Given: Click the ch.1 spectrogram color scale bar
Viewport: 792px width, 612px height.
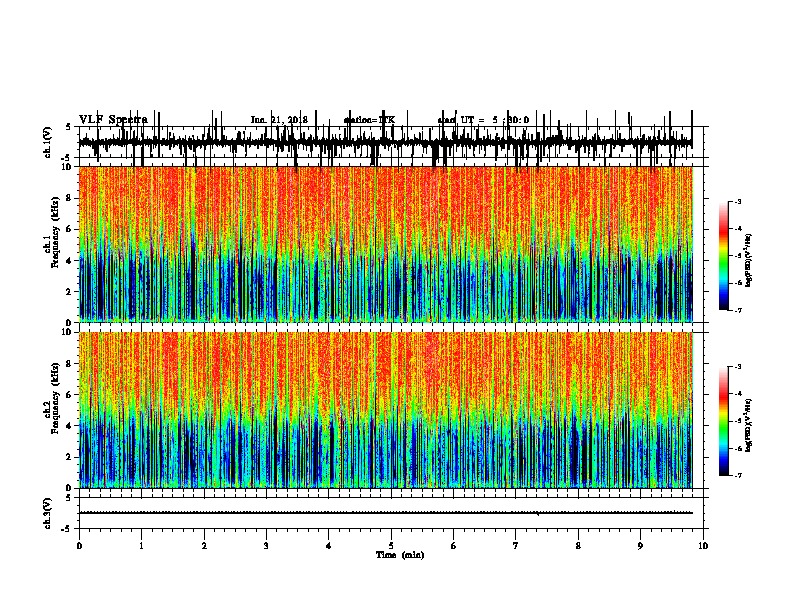Looking at the screenshot, I should tap(724, 256).
